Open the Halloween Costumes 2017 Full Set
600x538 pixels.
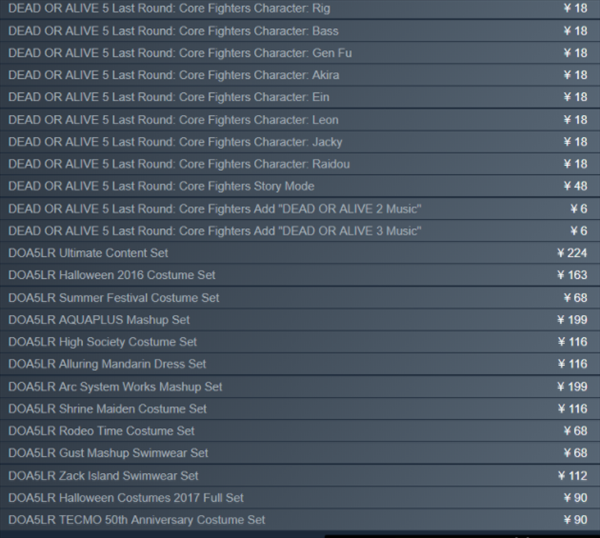click(300, 498)
